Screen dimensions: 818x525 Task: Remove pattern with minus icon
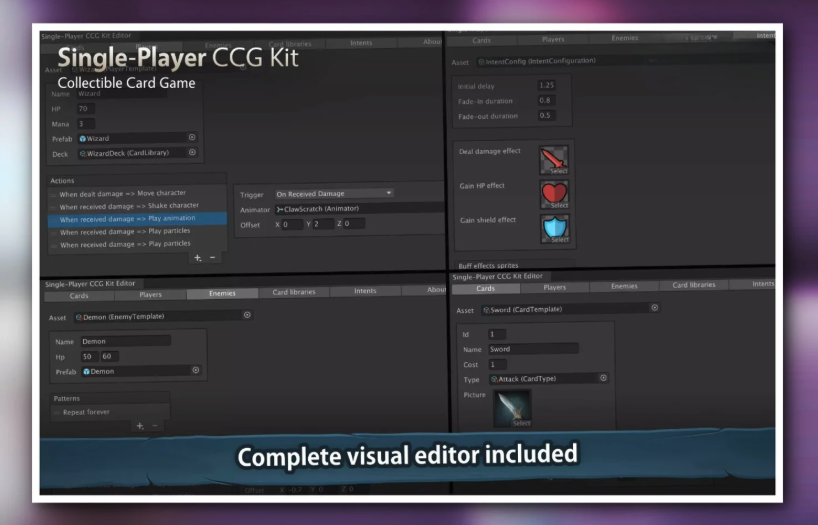tap(155, 426)
